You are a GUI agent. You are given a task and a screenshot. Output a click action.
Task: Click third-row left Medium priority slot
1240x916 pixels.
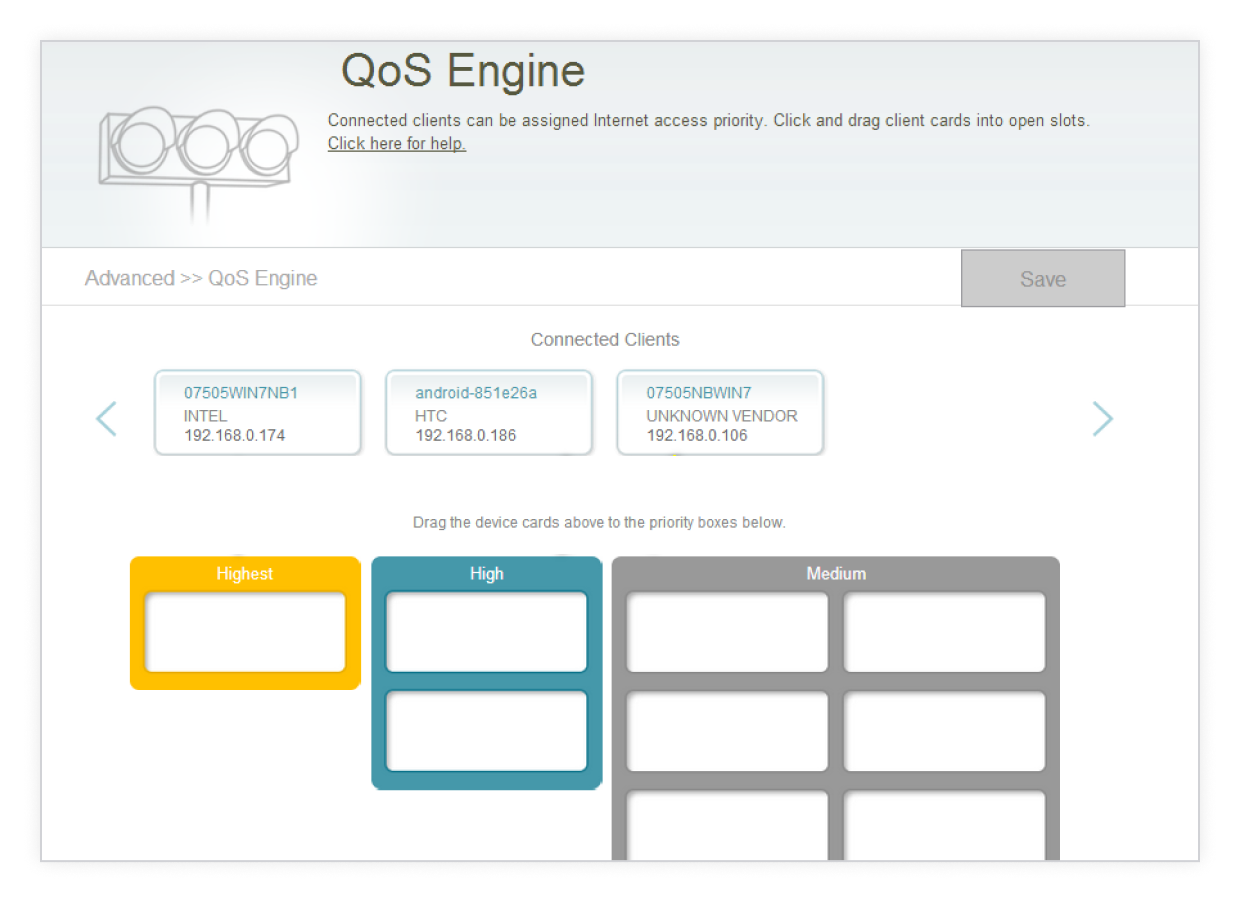[x=727, y=825]
